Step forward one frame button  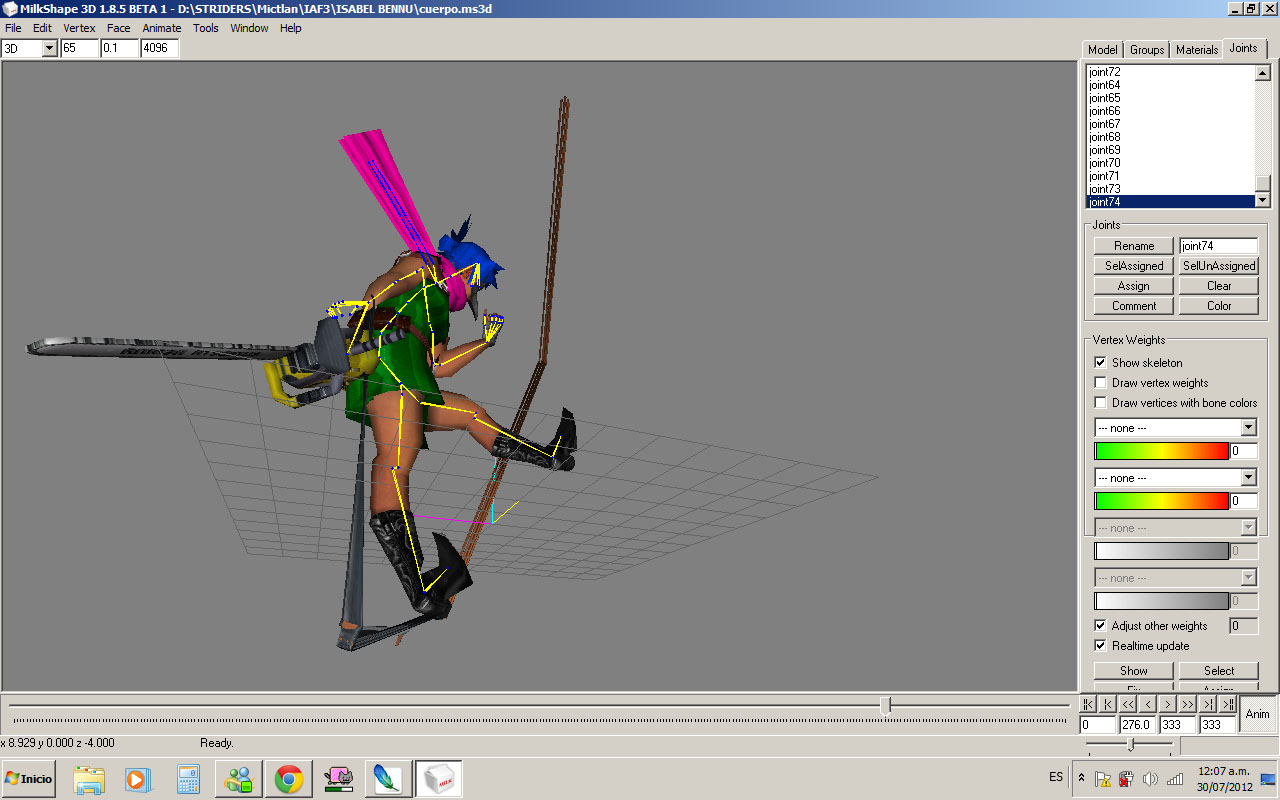coord(1168,704)
